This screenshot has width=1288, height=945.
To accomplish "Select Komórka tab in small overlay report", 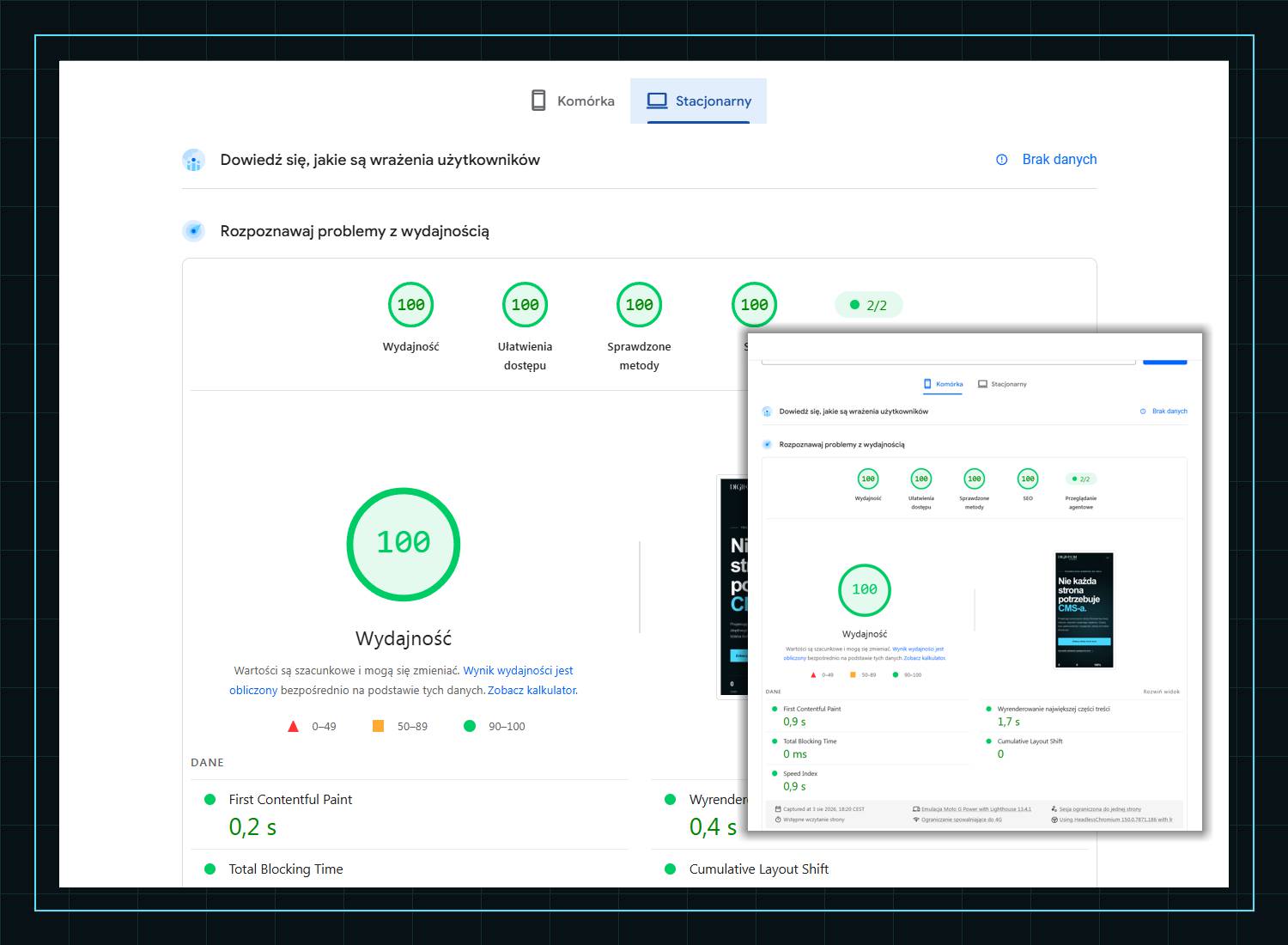I will (x=943, y=384).
